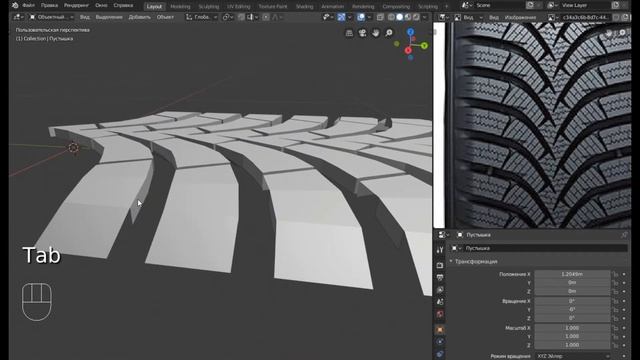Open the Окно menu
Viewport: 640px width, 360px height.
coord(101,6)
